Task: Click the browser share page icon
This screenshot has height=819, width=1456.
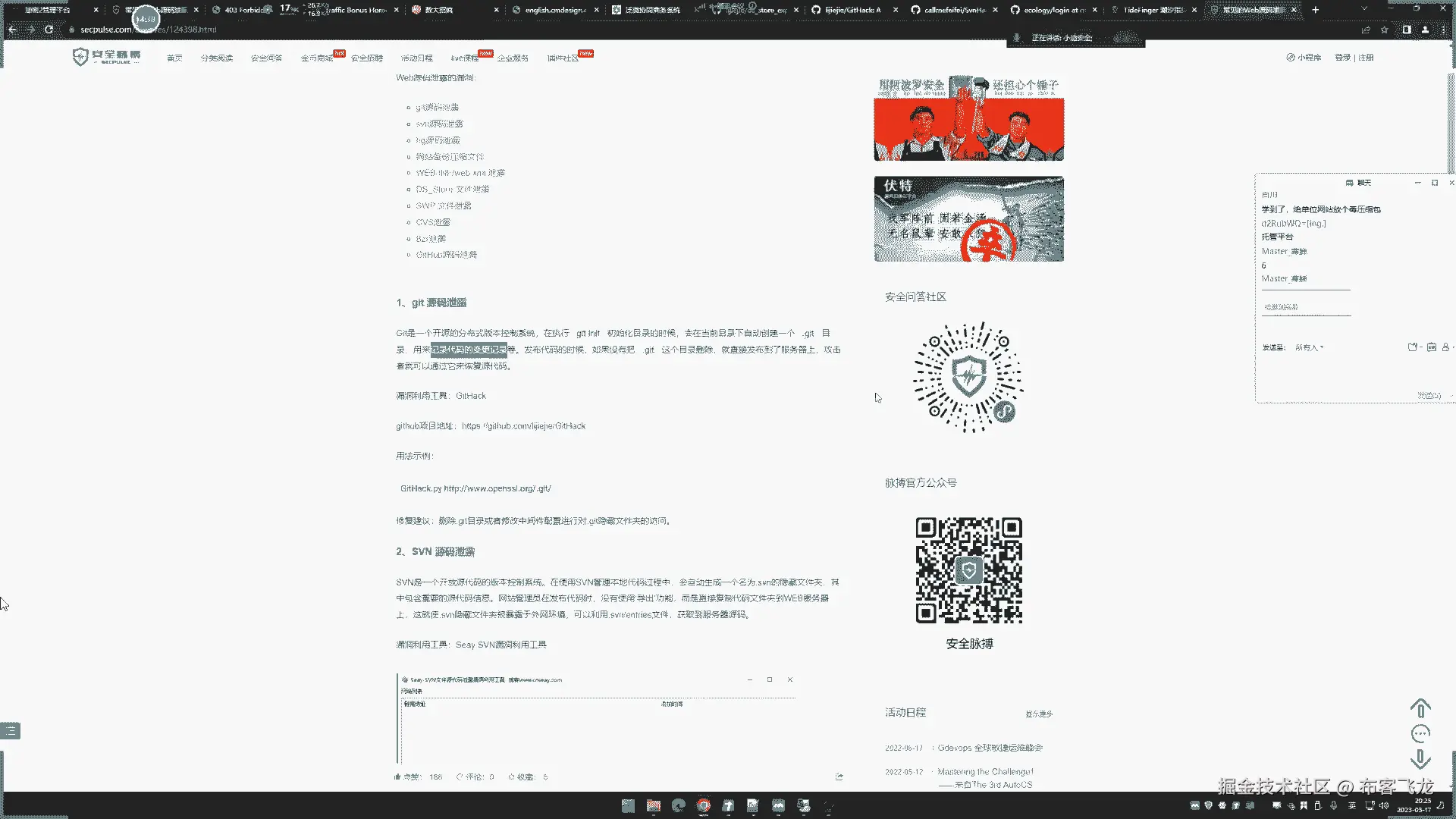Action: pyautogui.click(x=1366, y=30)
